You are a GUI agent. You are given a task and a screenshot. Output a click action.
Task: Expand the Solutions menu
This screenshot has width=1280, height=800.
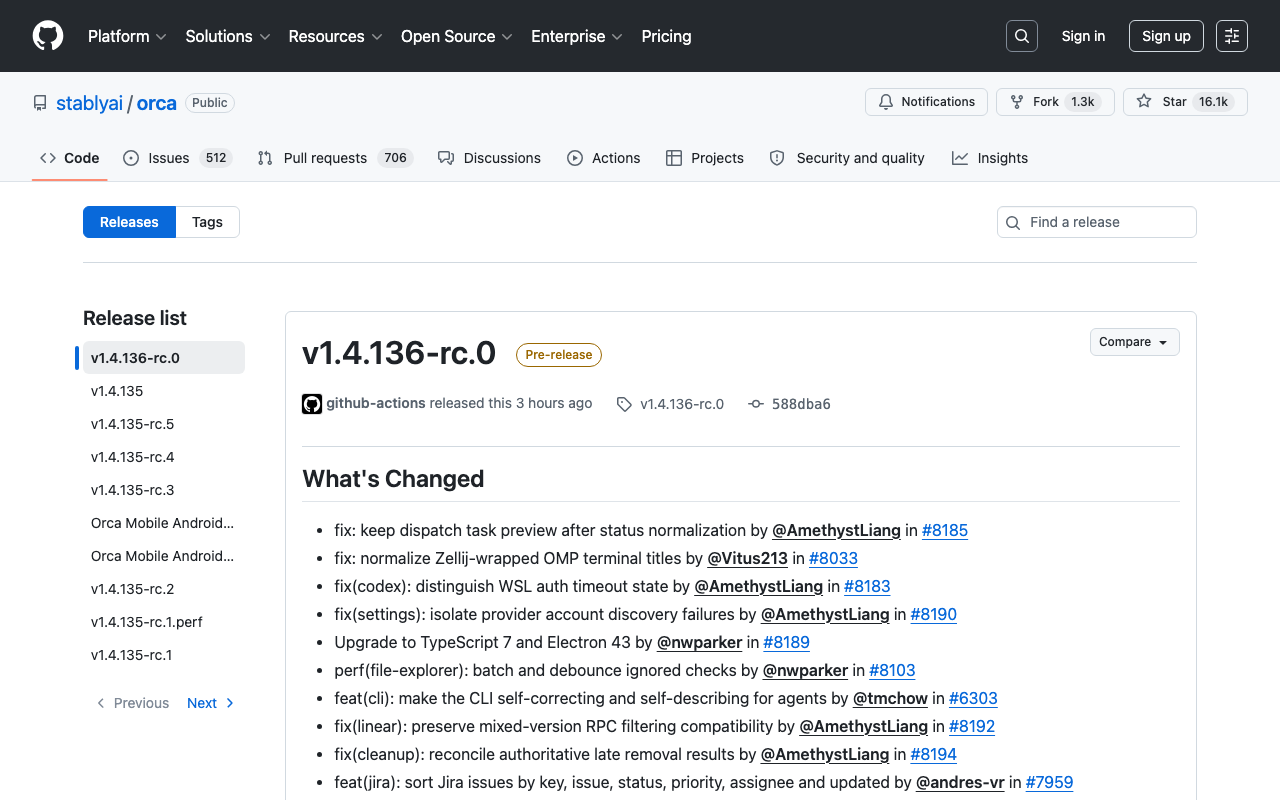coord(228,36)
